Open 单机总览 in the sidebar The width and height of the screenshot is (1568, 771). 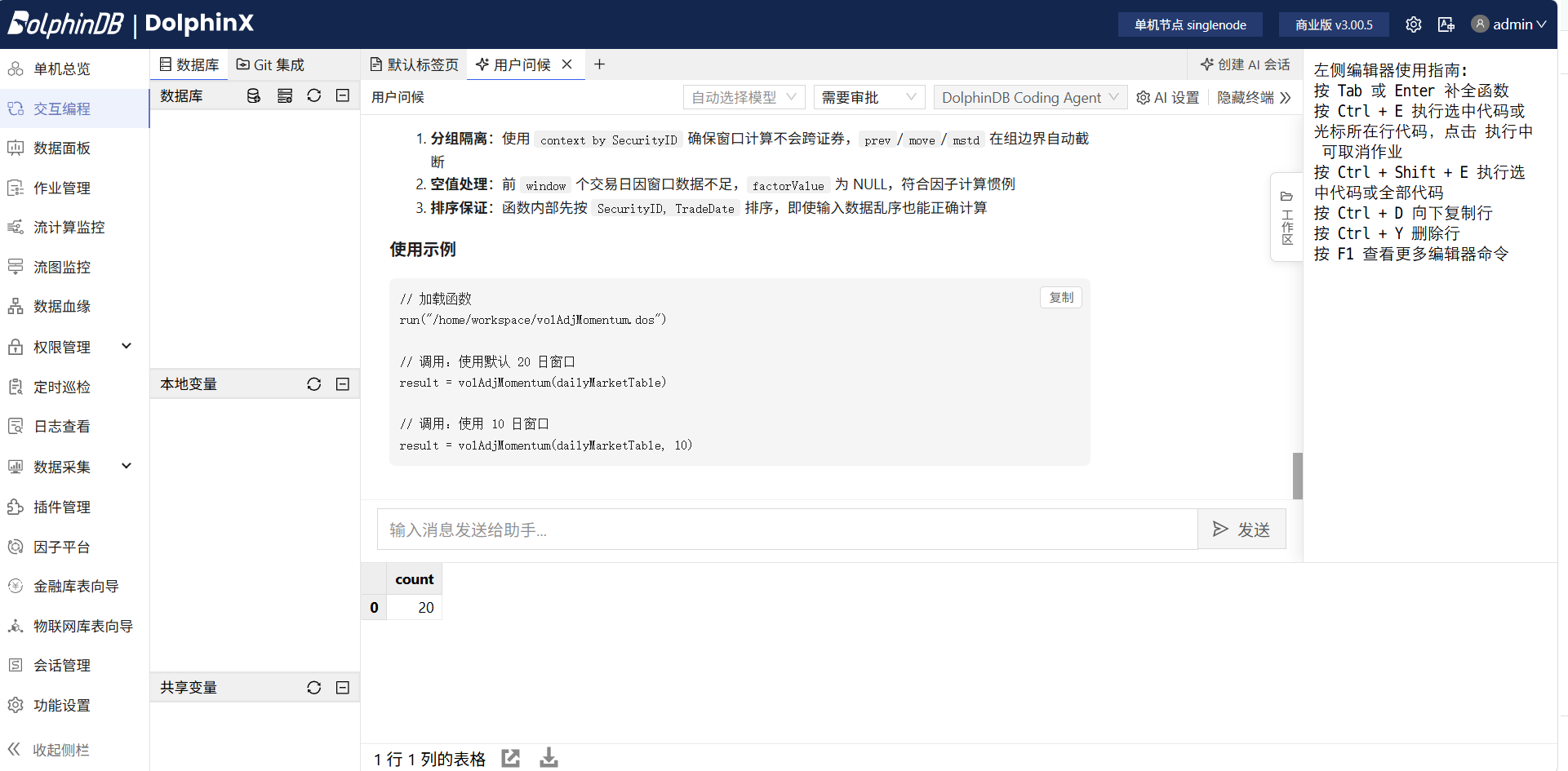point(74,69)
